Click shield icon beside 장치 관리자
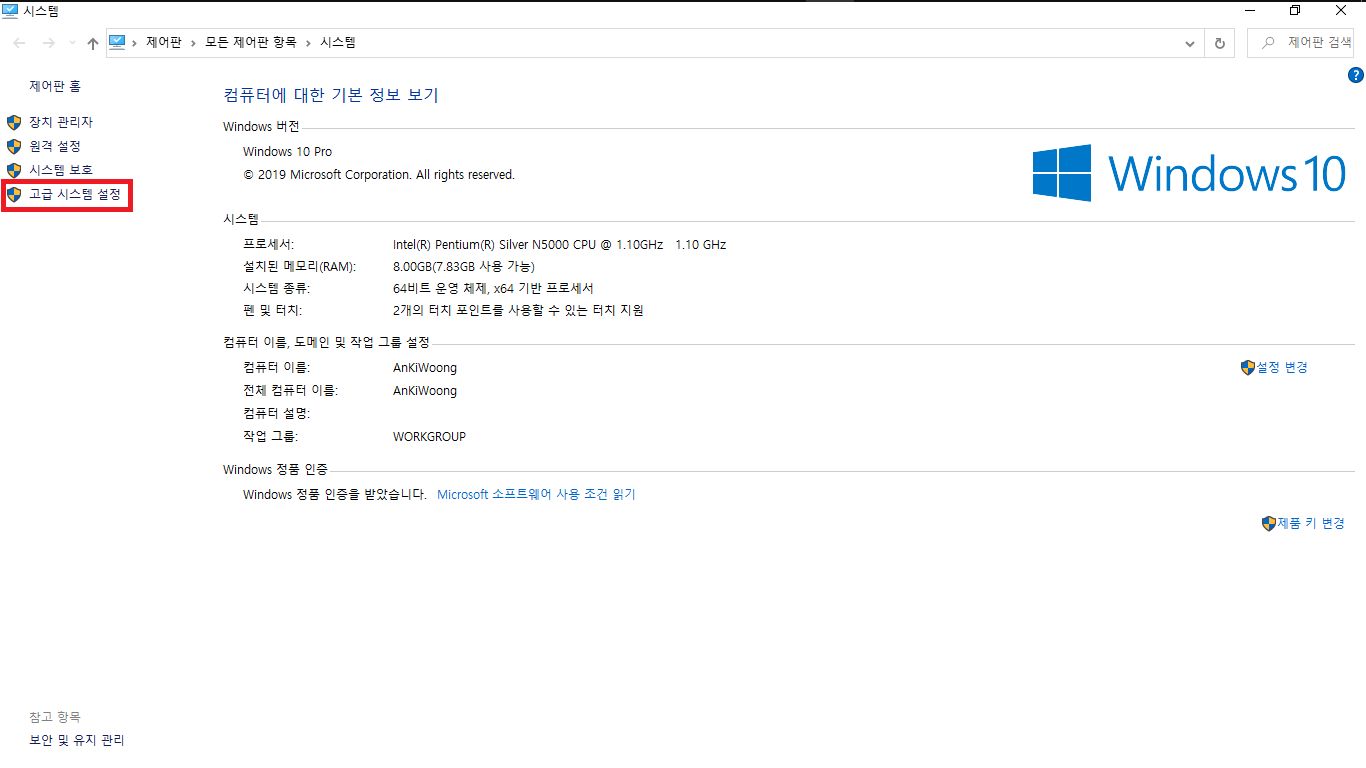 click(14, 122)
